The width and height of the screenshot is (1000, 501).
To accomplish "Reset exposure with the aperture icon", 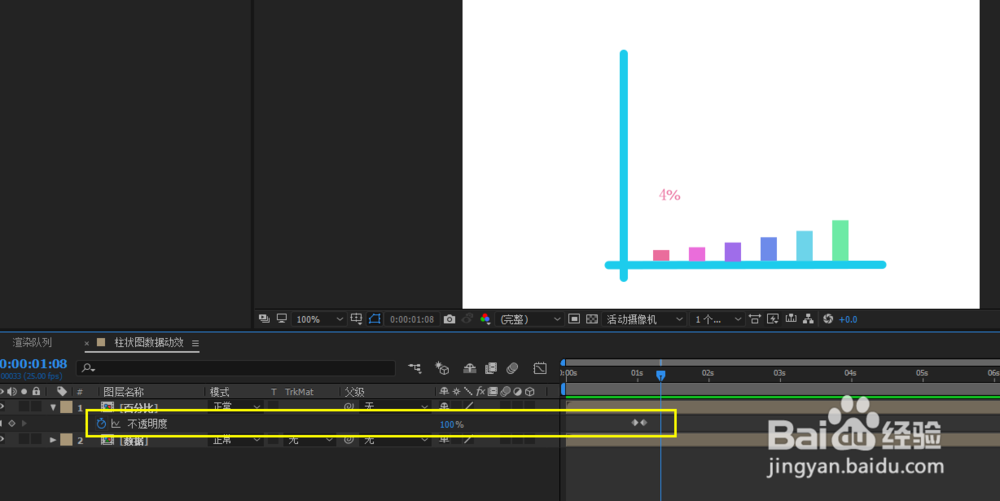I will pyautogui.click(x=828, y=319).
